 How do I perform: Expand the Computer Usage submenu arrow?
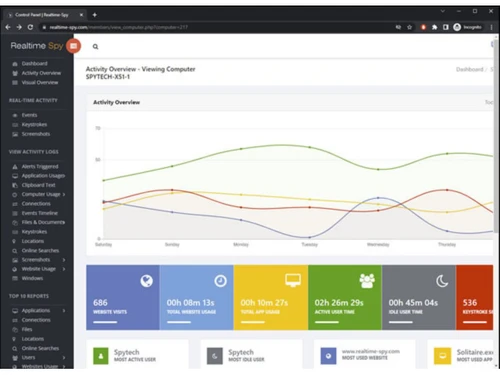tap(64, 194)
